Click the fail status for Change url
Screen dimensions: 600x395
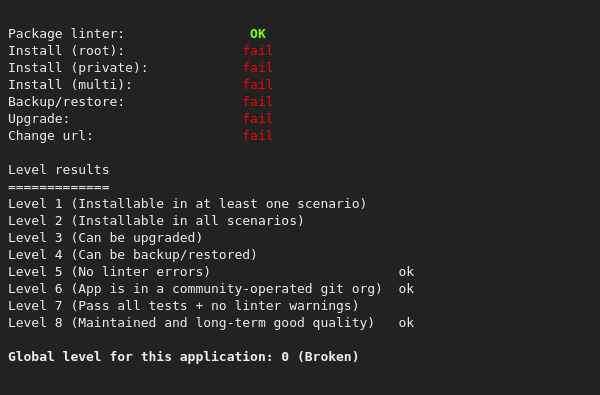click(x=258, y=135)
